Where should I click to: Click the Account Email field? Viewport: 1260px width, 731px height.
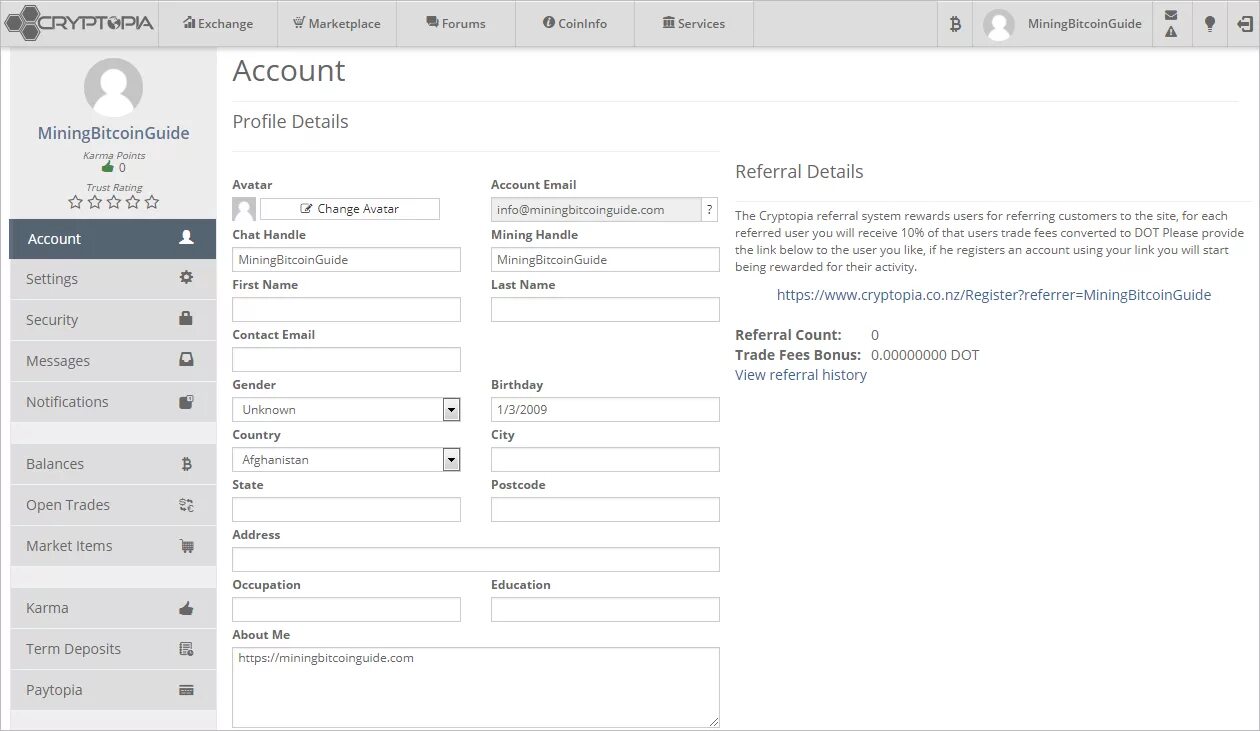pos(596,209)
